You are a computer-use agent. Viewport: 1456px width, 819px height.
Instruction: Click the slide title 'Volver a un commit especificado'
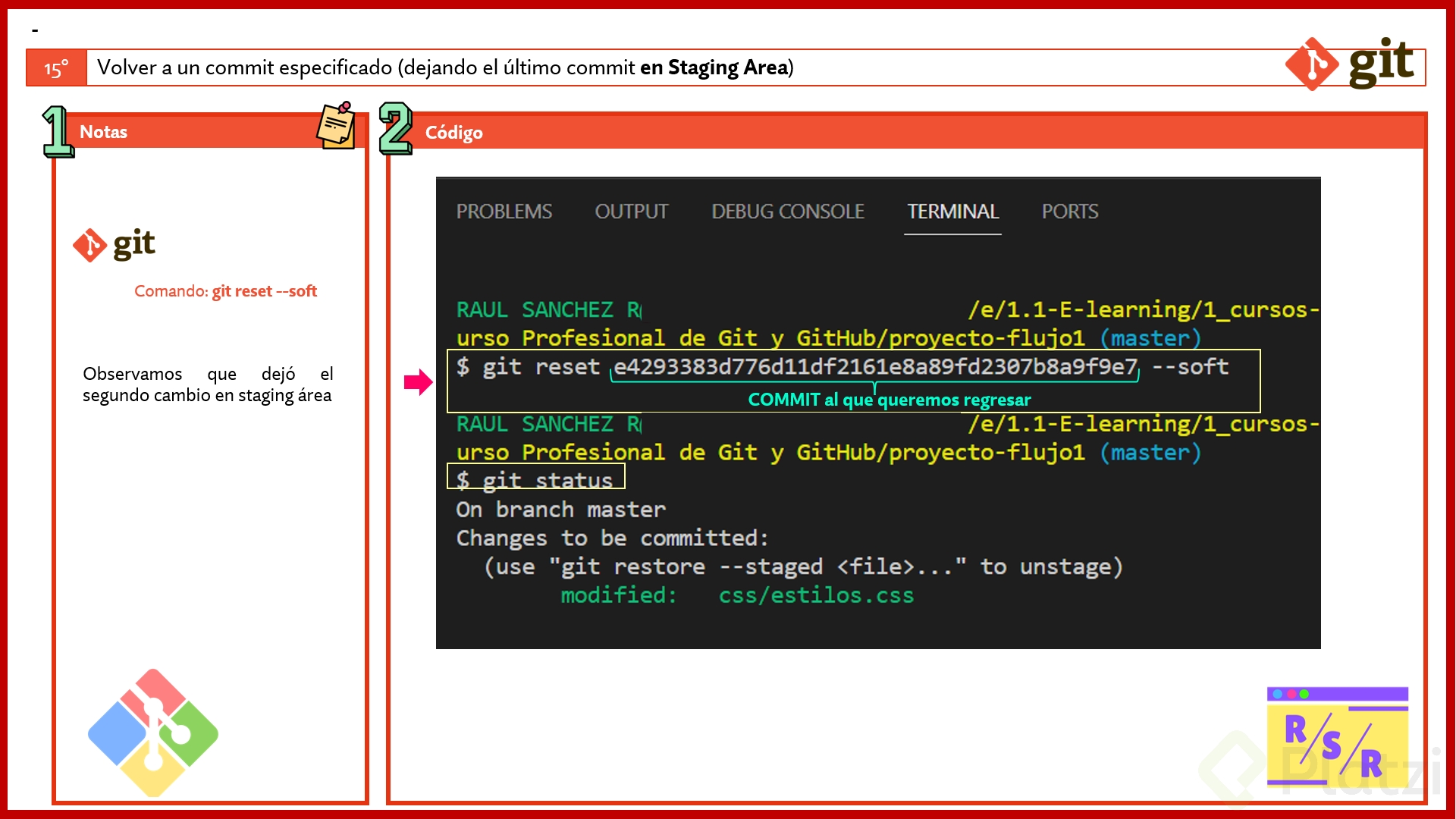(x=445, y=67)
